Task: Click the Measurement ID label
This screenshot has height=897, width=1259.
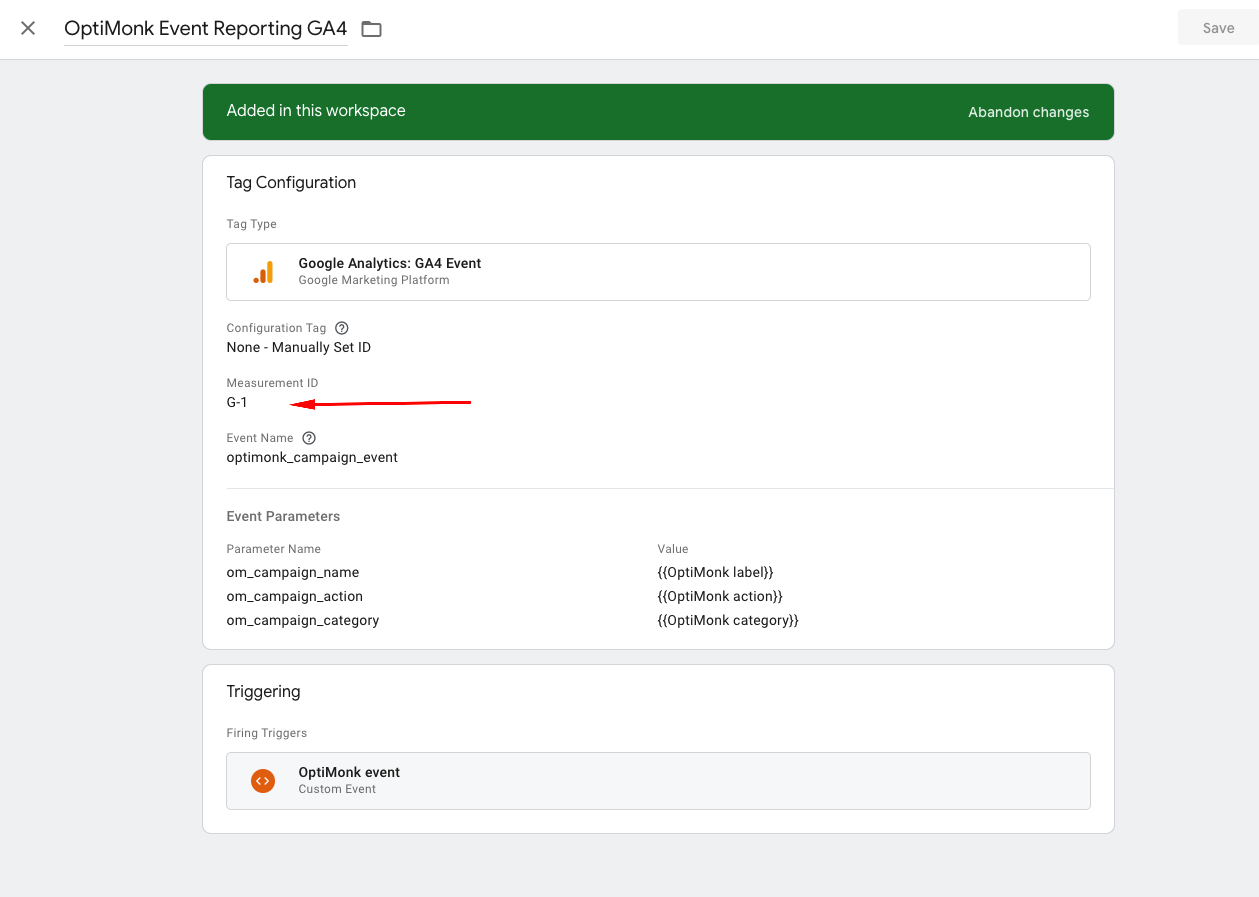Action: (272, 383)
